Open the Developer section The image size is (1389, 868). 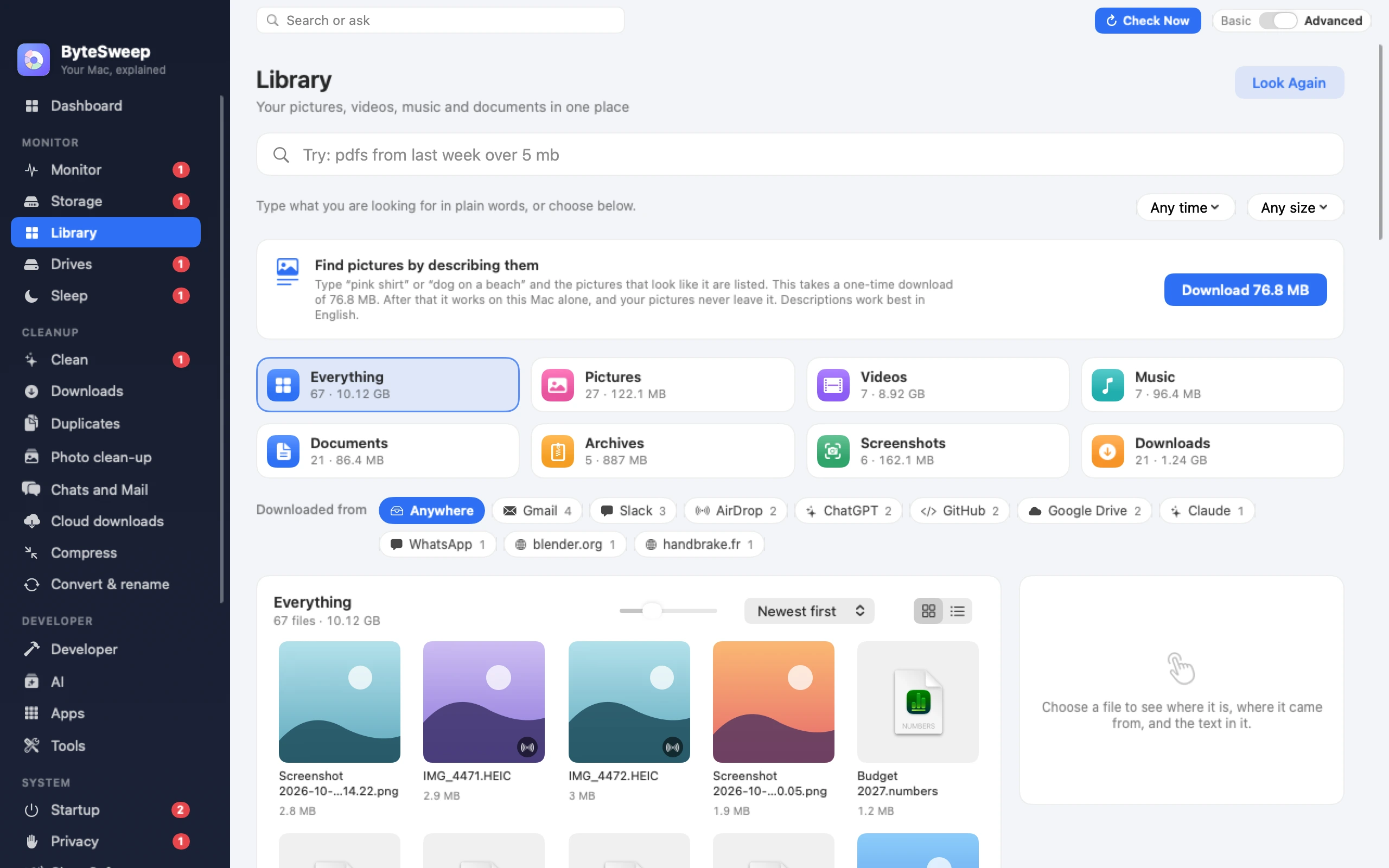coord(106,649)
